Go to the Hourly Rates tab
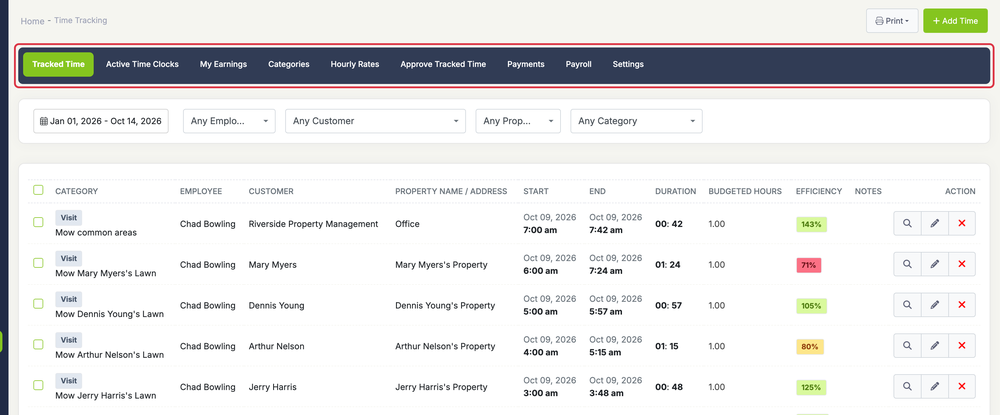The height and width of the screenshot is (415, 1000). [355, 64]
